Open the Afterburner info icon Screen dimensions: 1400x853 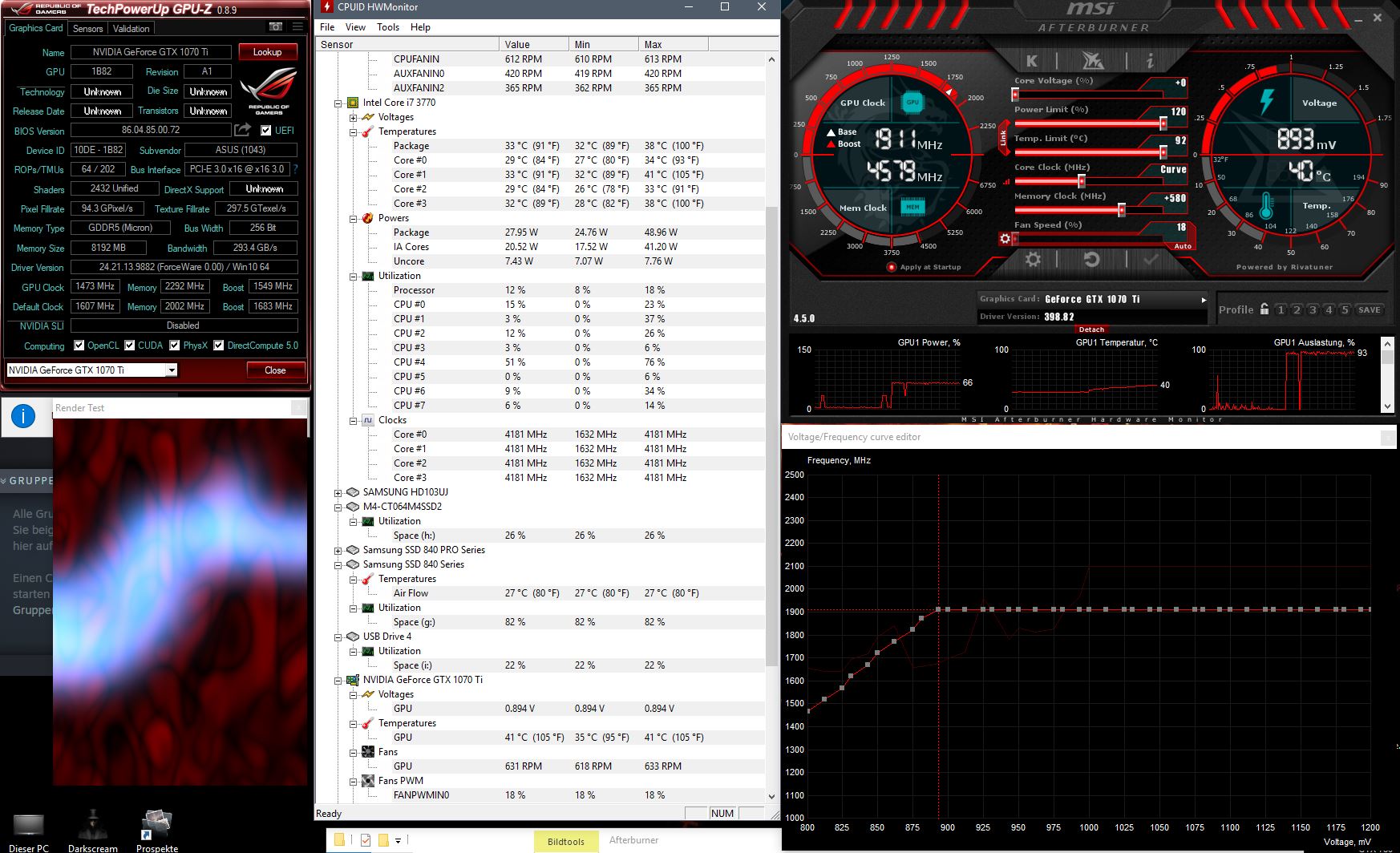1149,61
